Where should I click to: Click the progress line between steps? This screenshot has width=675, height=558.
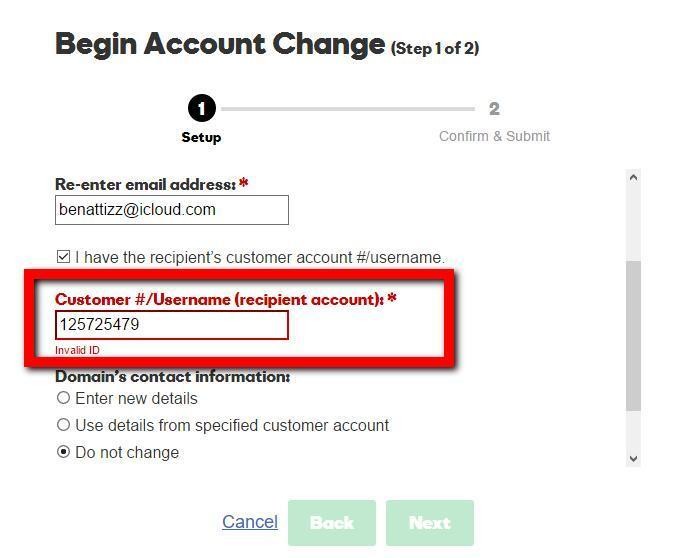(x=347, y=109)
